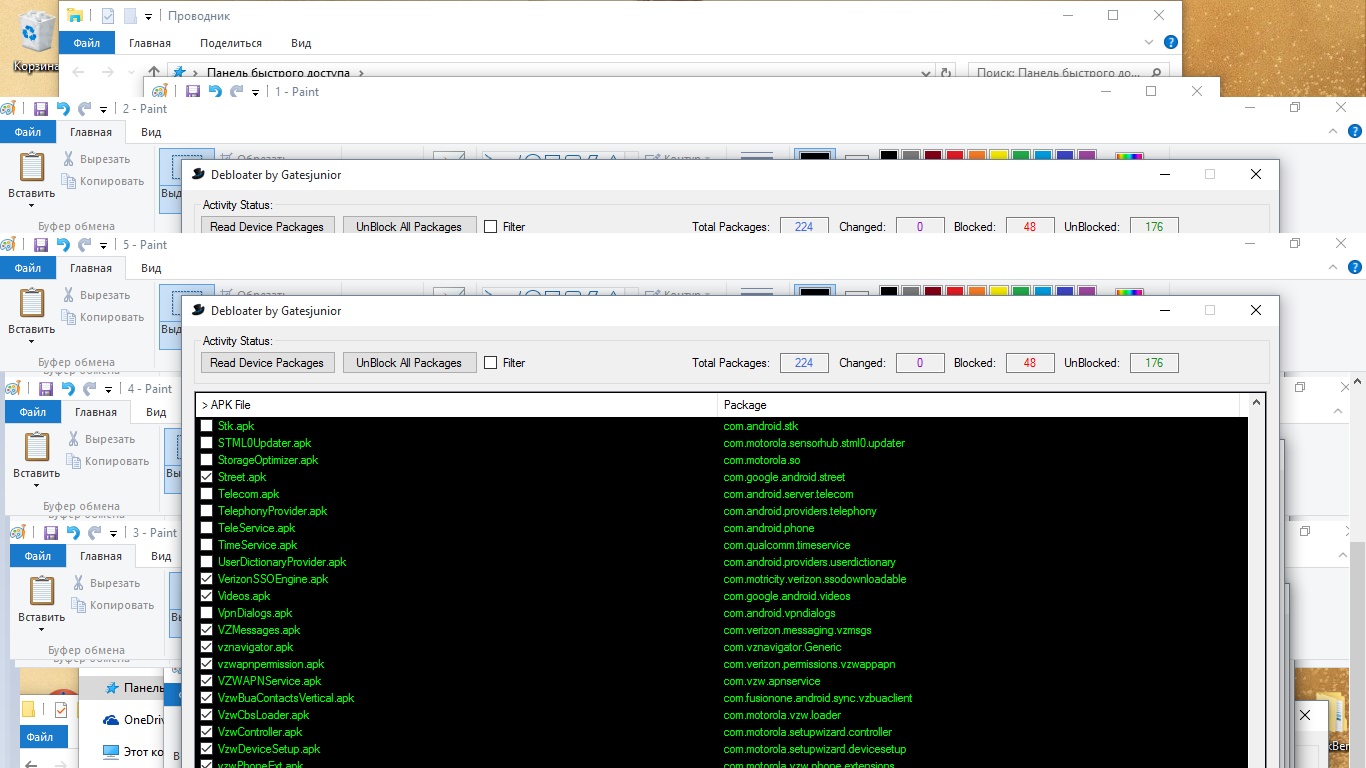This screenshot has width=1366, height=768.
Task: Sort the list by the APK File column header
Action: 457,405
